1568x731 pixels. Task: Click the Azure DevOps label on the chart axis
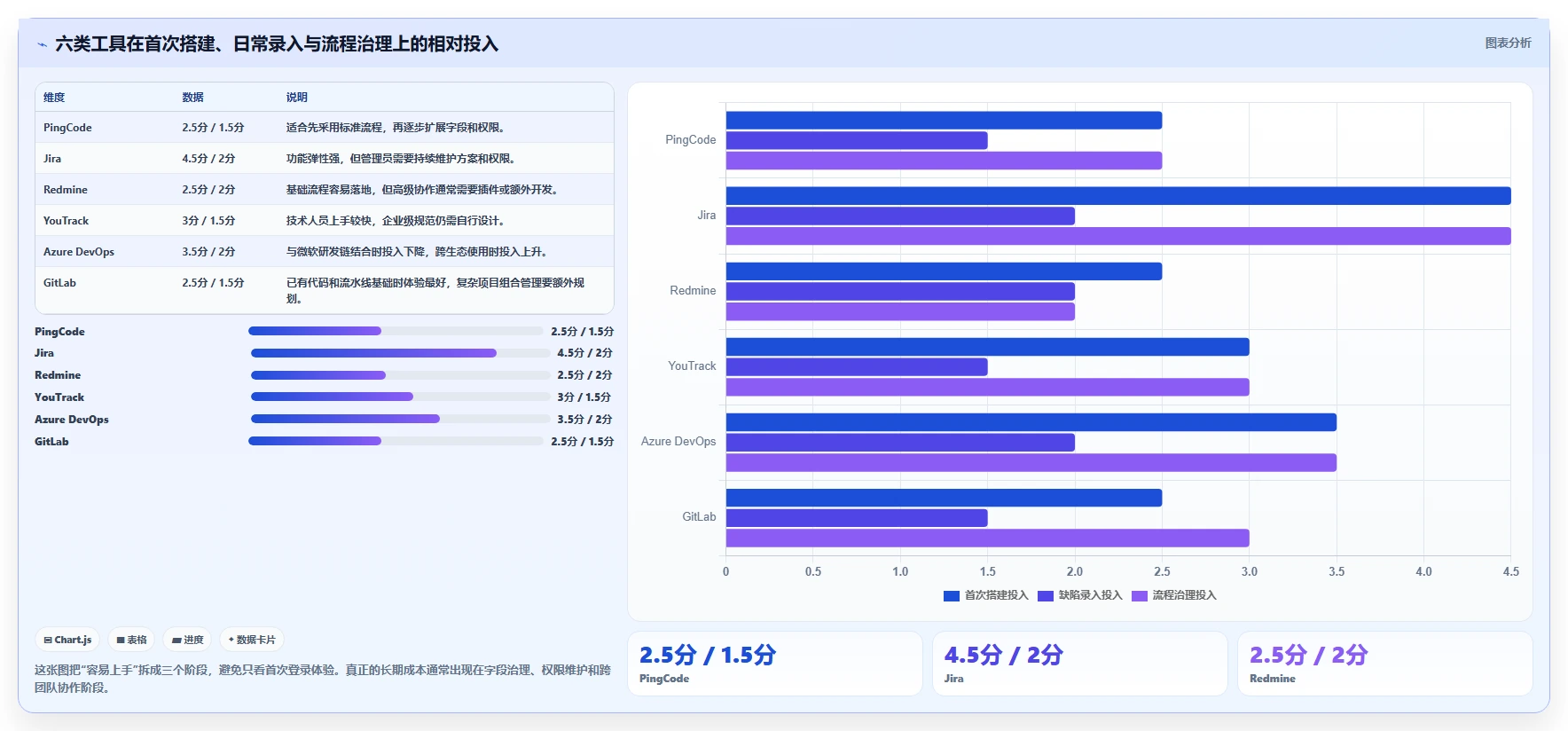(x=678, y=441)
